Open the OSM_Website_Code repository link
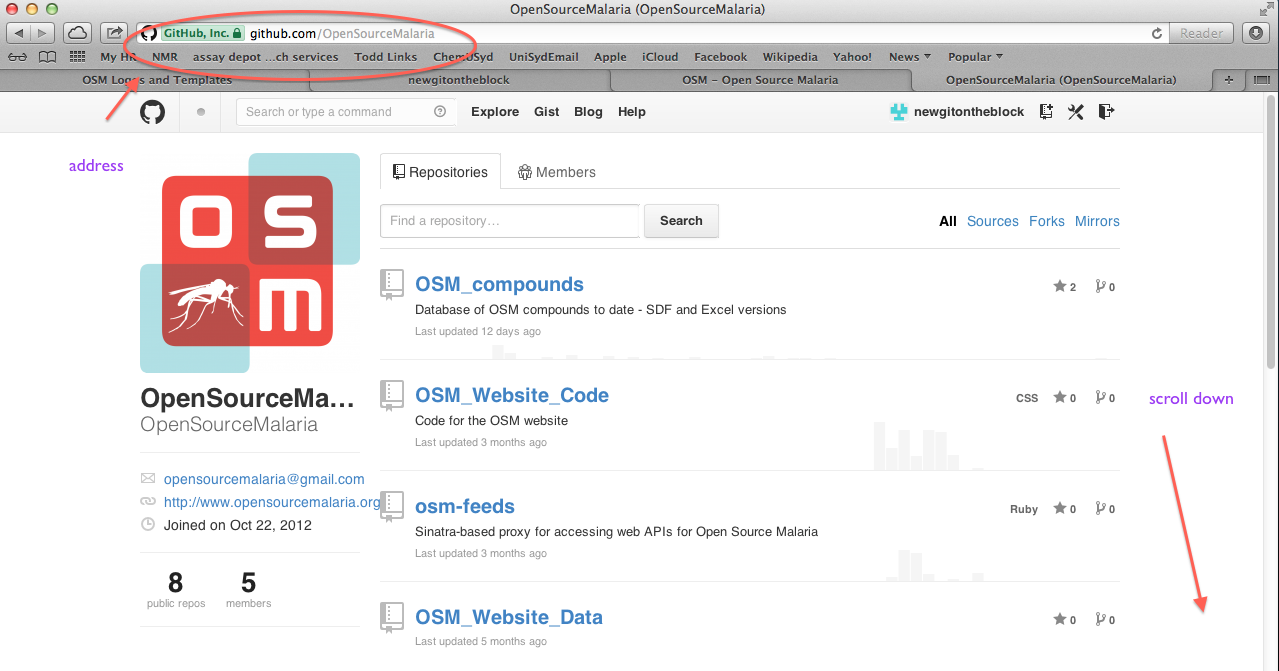This screenshot has width=1279, height=671. pos(512,395)
